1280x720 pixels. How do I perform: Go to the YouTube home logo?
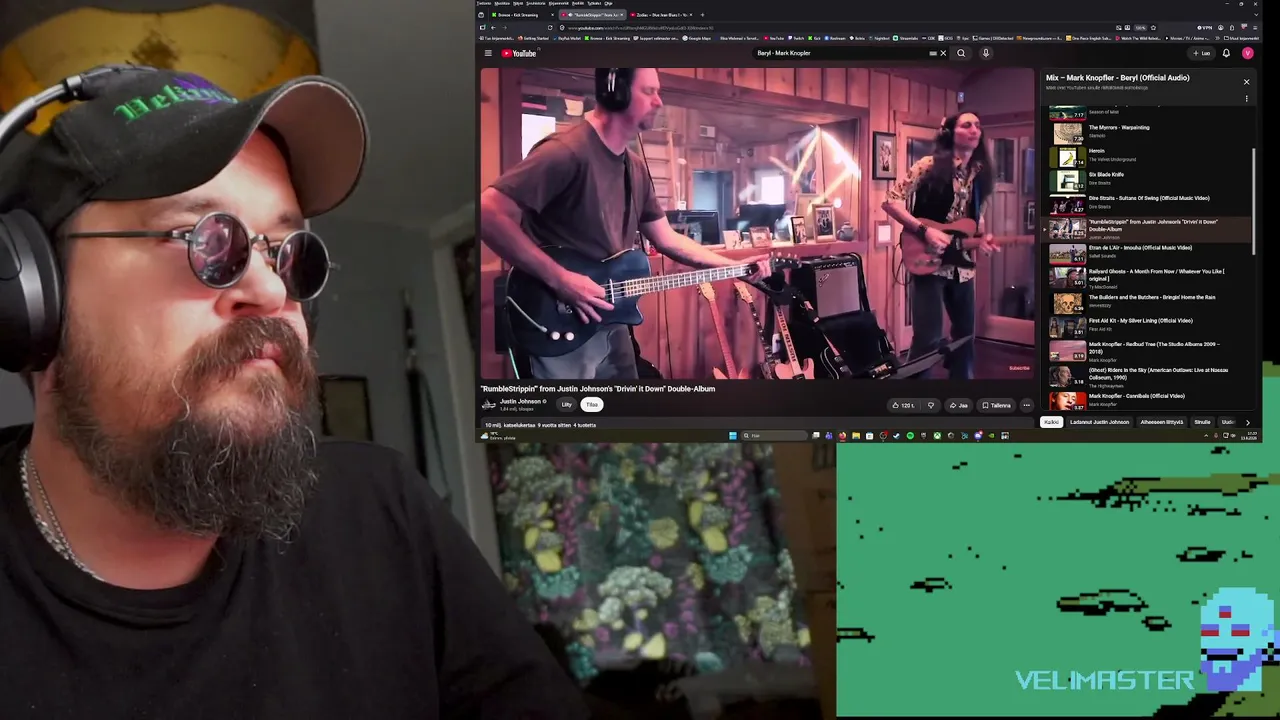coord(519,53)
